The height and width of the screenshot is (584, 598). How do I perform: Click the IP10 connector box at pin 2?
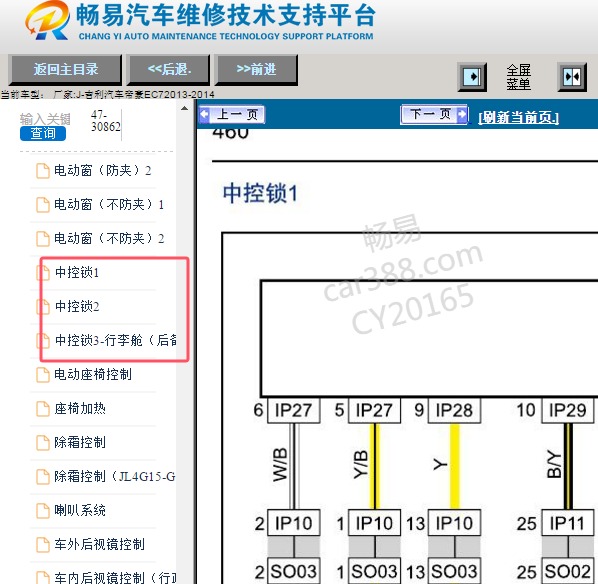click(294, 523)
